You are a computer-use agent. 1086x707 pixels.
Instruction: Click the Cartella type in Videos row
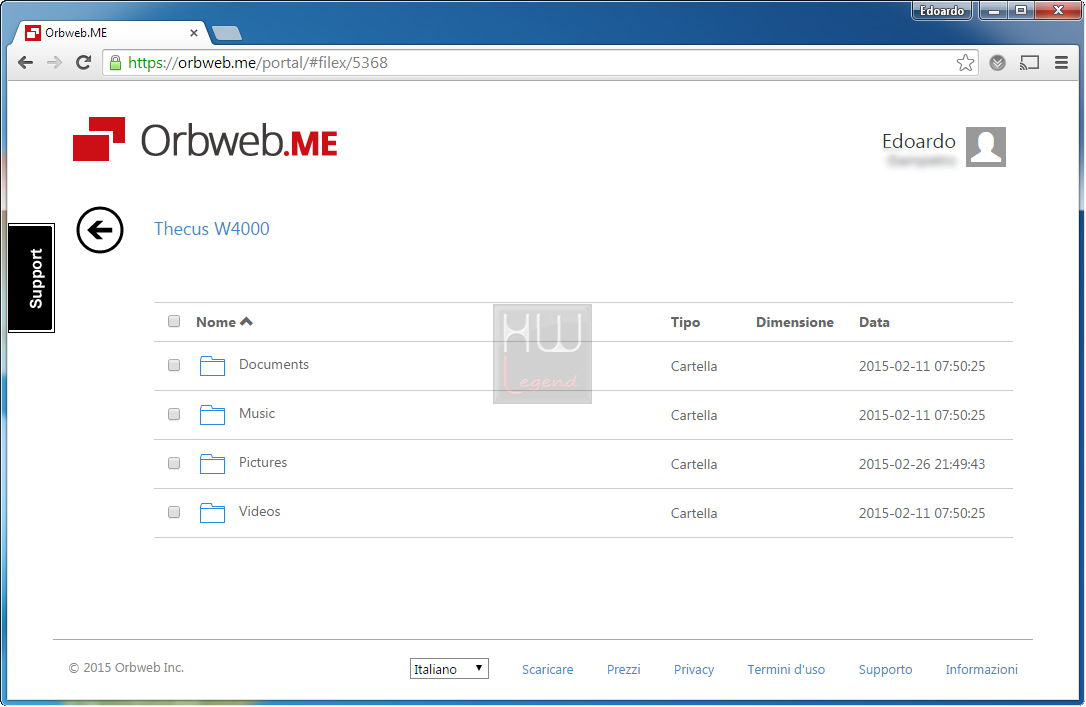click(x=693, y=513)
